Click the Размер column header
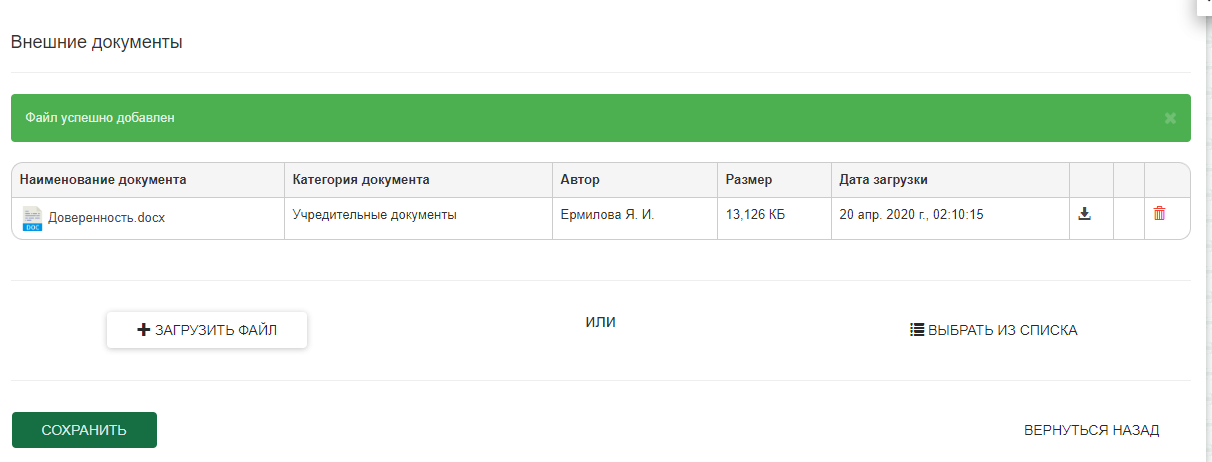 [749, 180]
